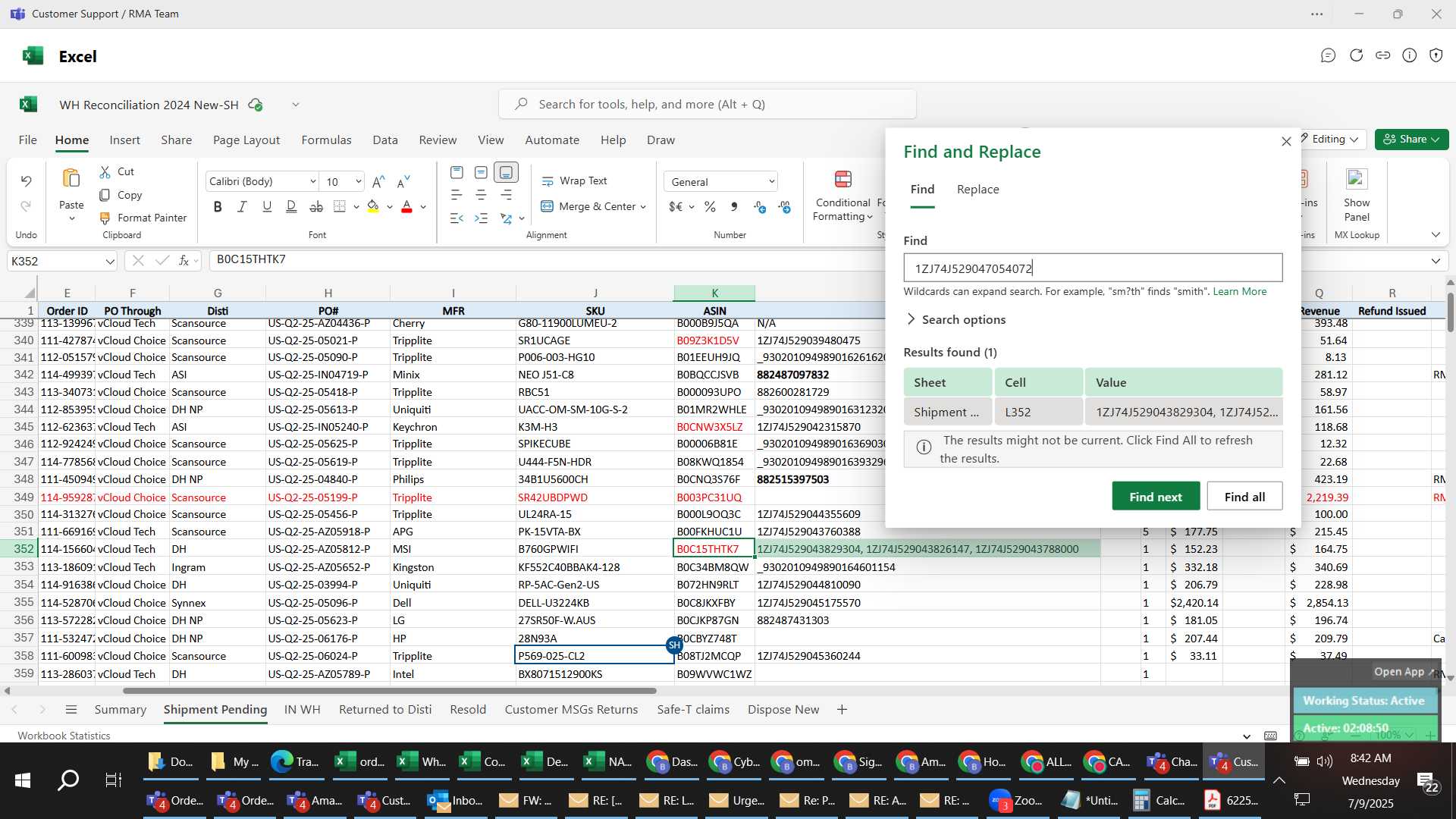Toggle Top Align for cell content
The image size is (1456, 819).
(x=457, y=173)
